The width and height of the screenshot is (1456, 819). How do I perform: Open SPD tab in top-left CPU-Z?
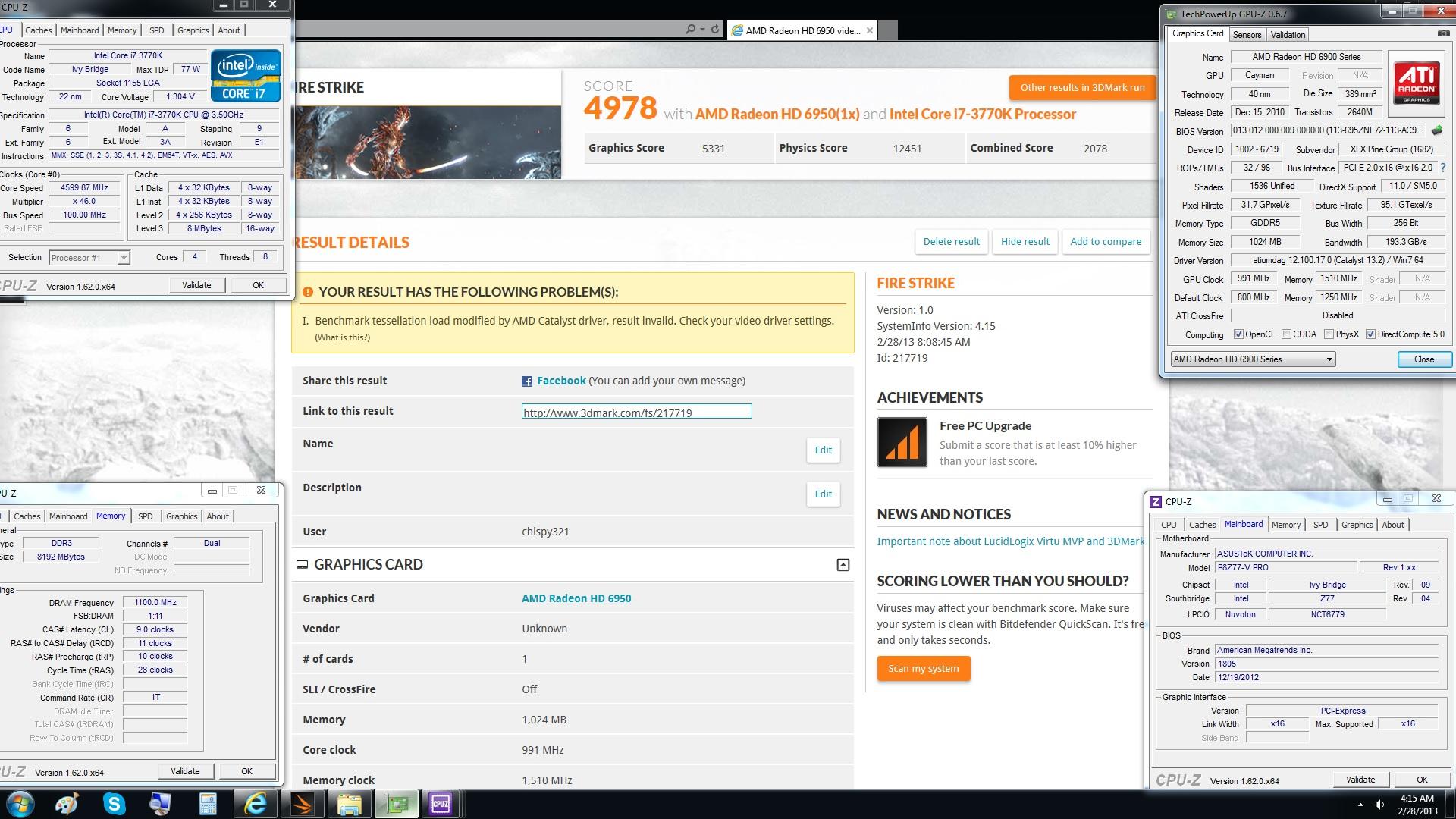156,30
